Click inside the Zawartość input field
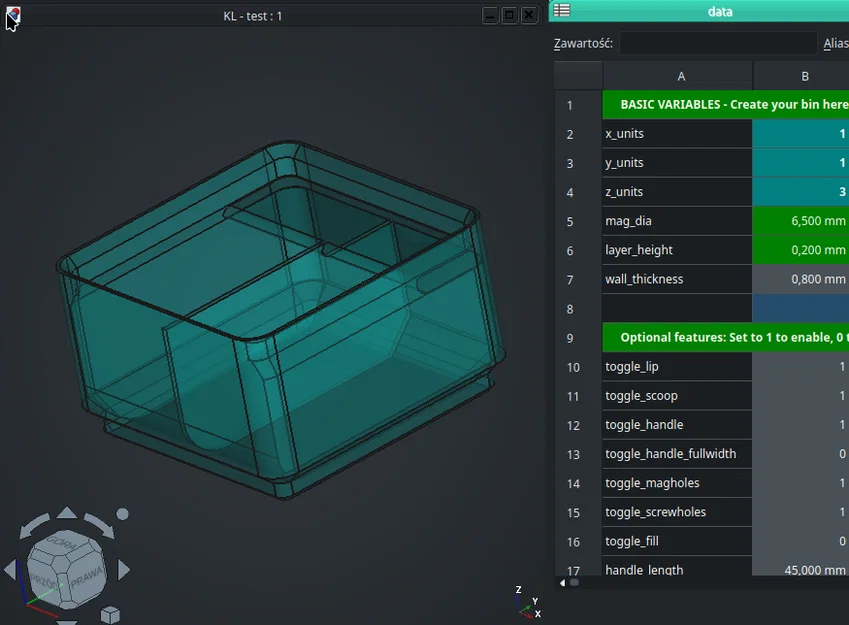The image size is (849, 625). [716, 43]
